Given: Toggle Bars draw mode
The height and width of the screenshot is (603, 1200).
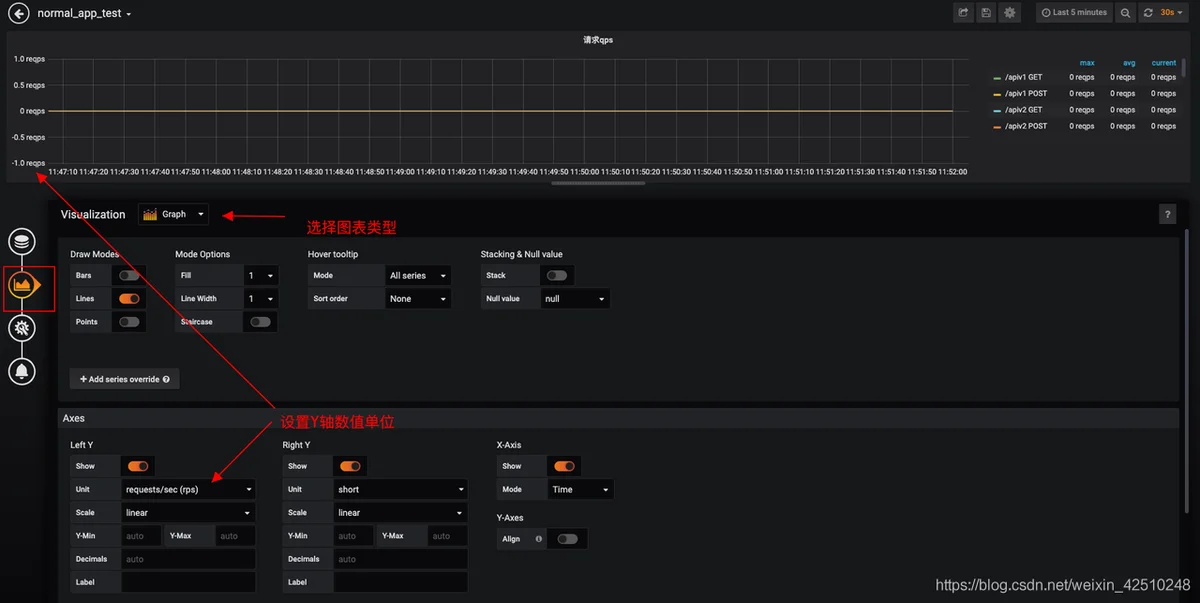Looking at the screenshot, I should click(x=129, y=275).
